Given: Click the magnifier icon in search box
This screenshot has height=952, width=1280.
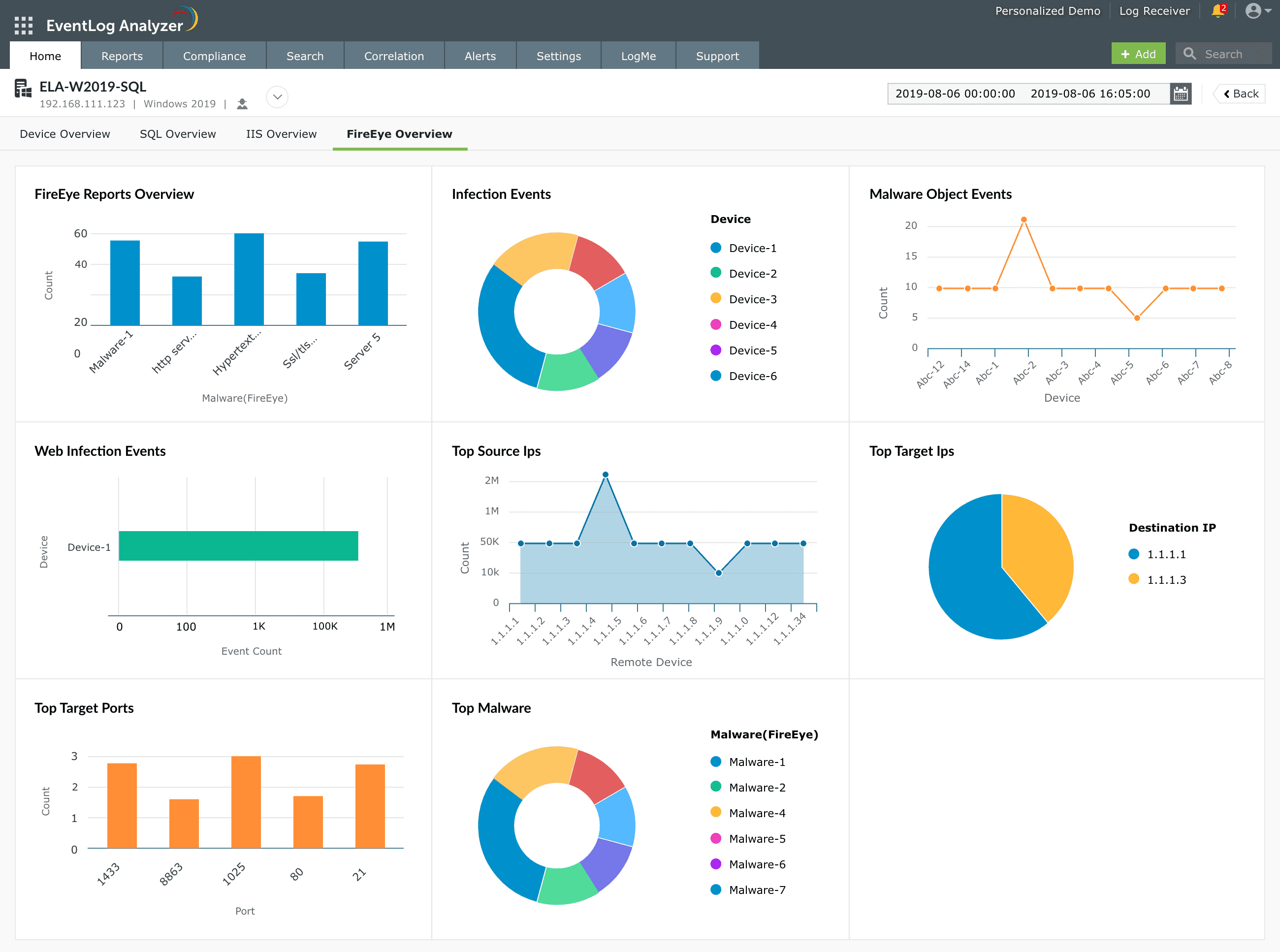Looking at the screenshot, I should 1189,54.
